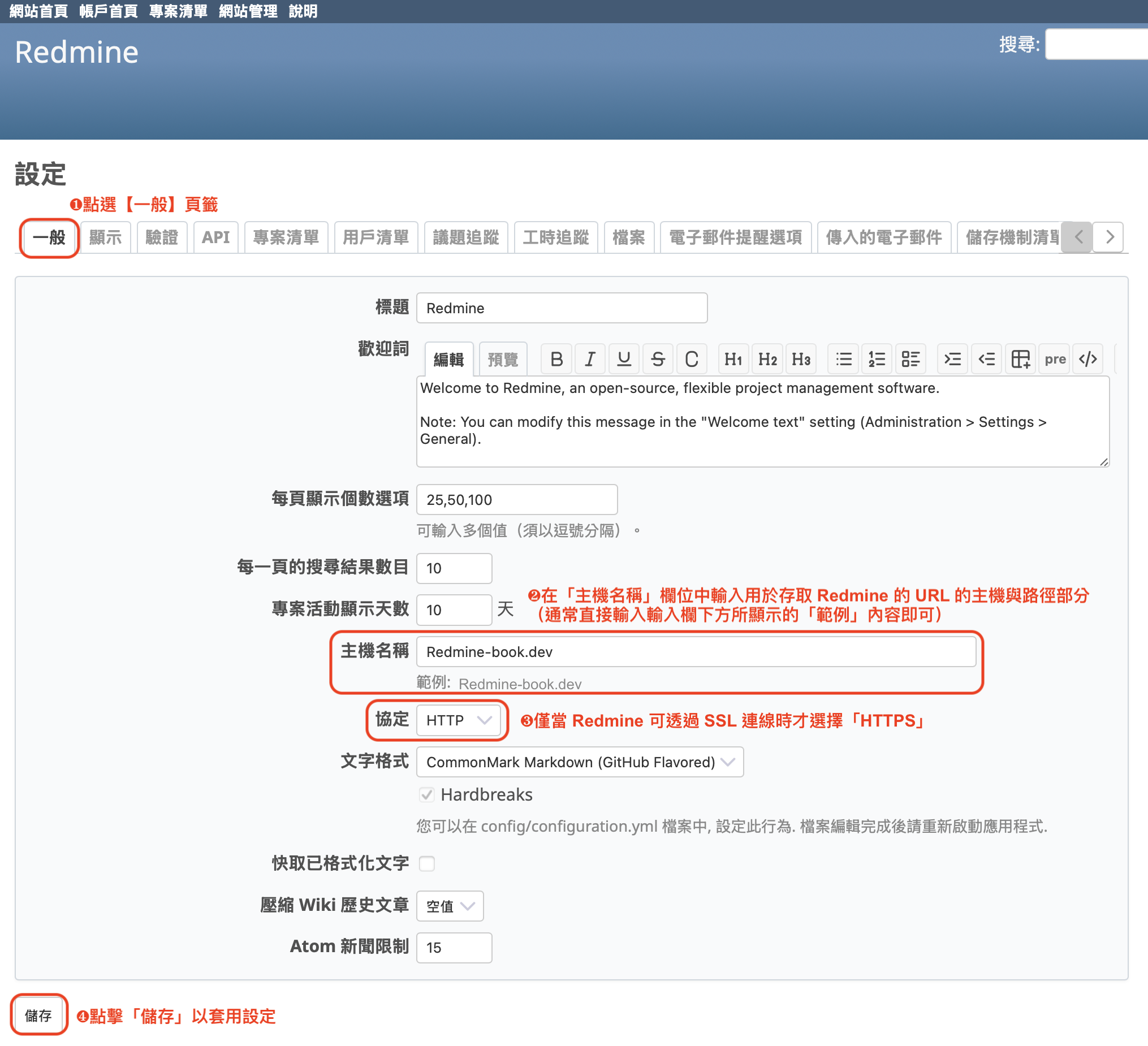
Task: Apply strikethrough formatting in welcome text toolbar
Action: pos(658,359)
